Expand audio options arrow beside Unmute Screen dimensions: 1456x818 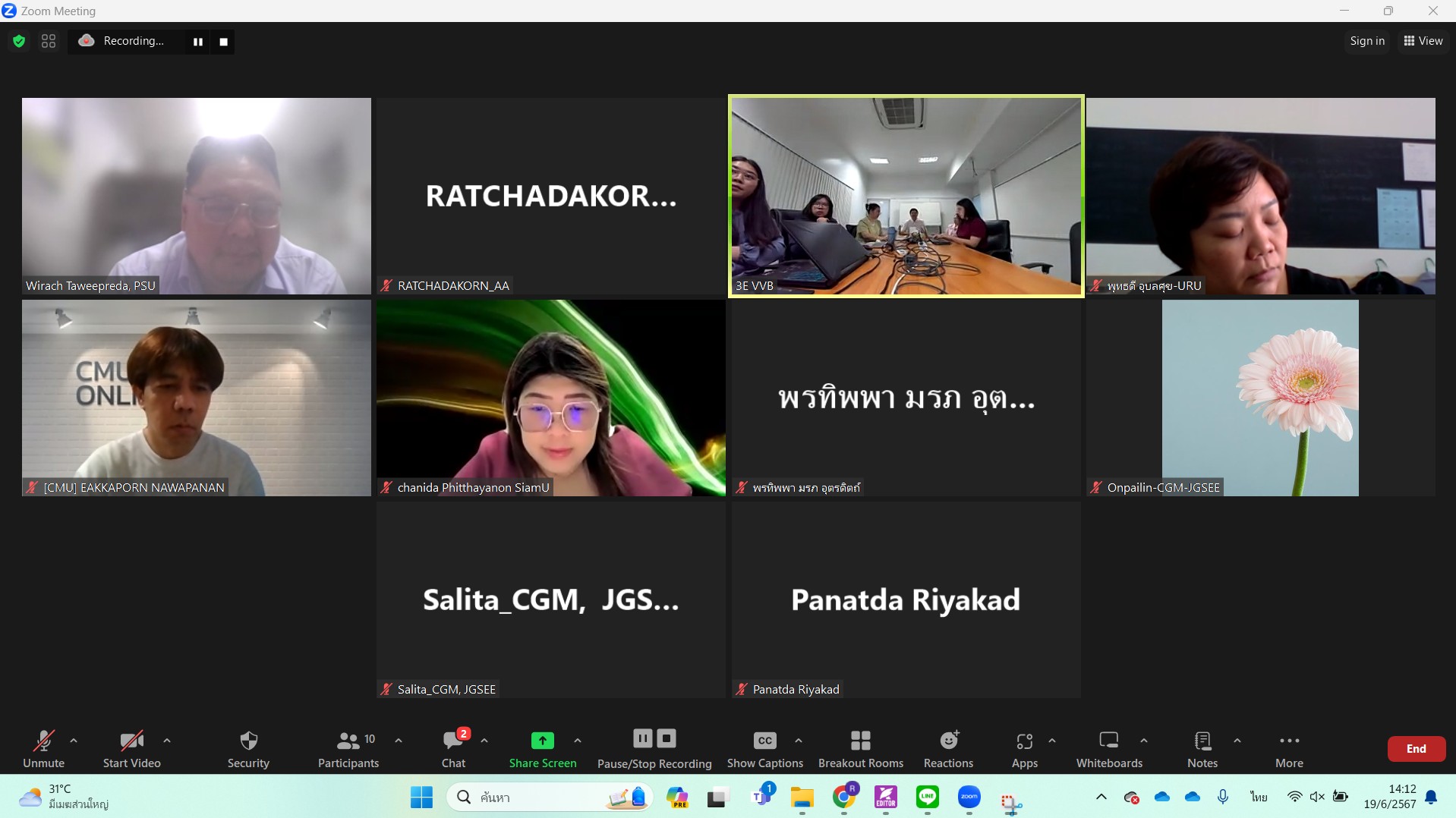(x=74, y=740)
